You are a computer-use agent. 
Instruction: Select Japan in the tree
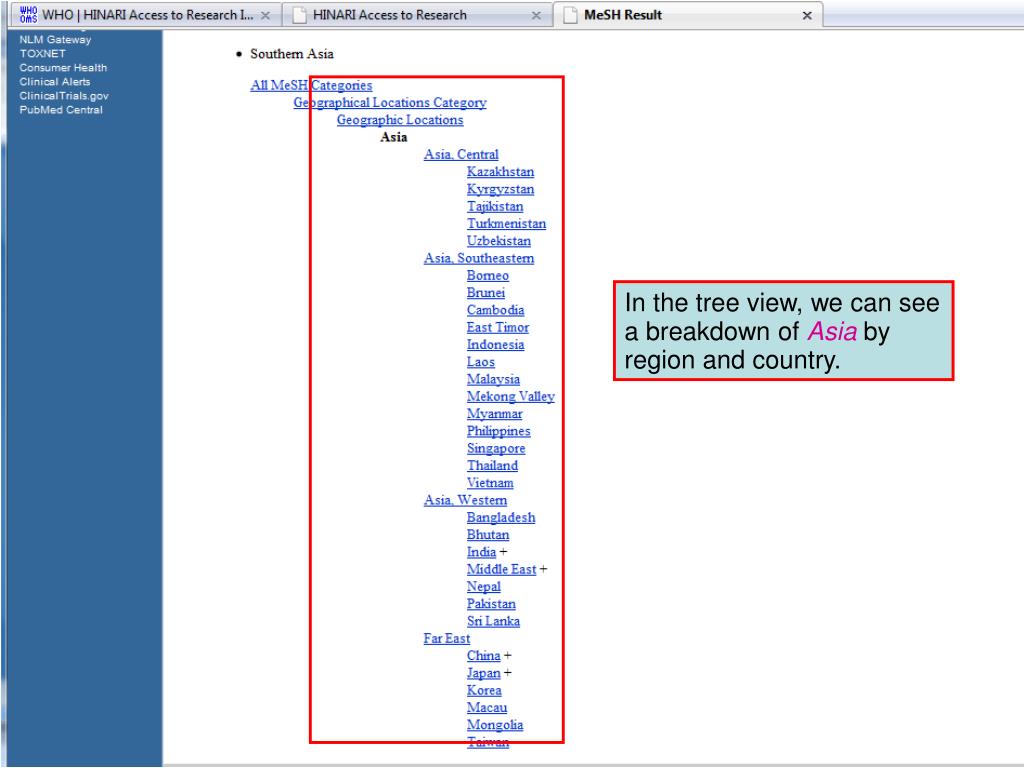point(483,673)
